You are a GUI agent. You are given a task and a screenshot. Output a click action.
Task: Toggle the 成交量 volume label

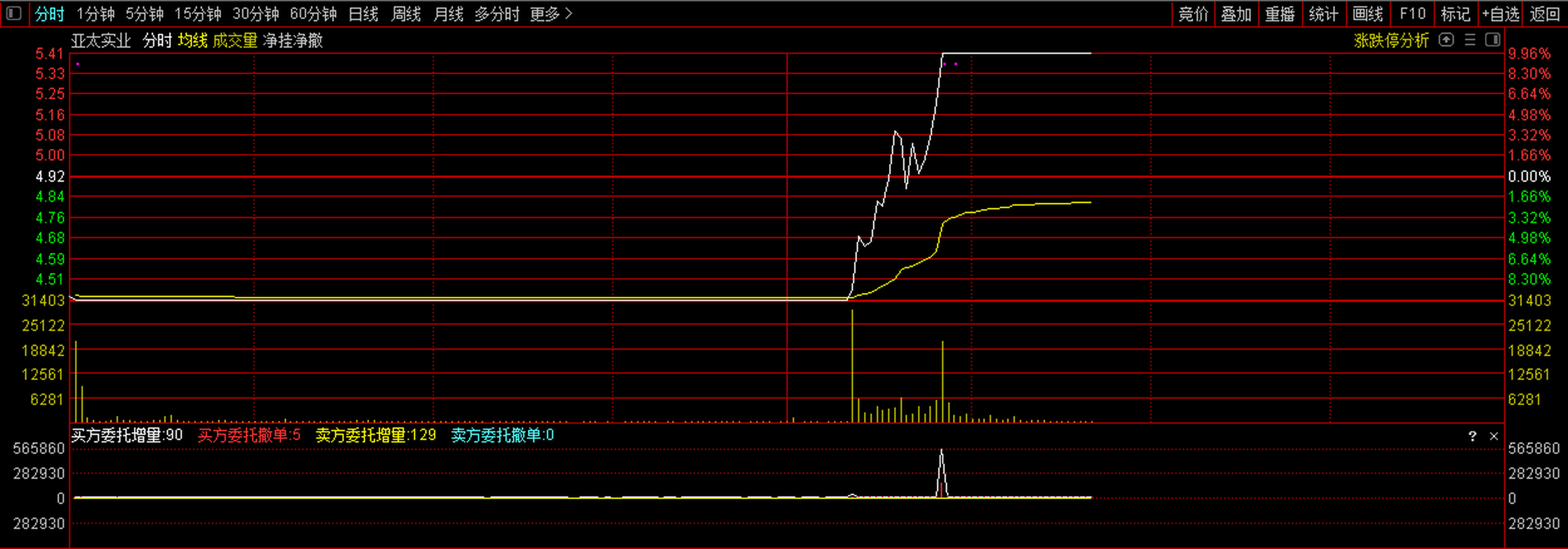click(x=235, y=41)
